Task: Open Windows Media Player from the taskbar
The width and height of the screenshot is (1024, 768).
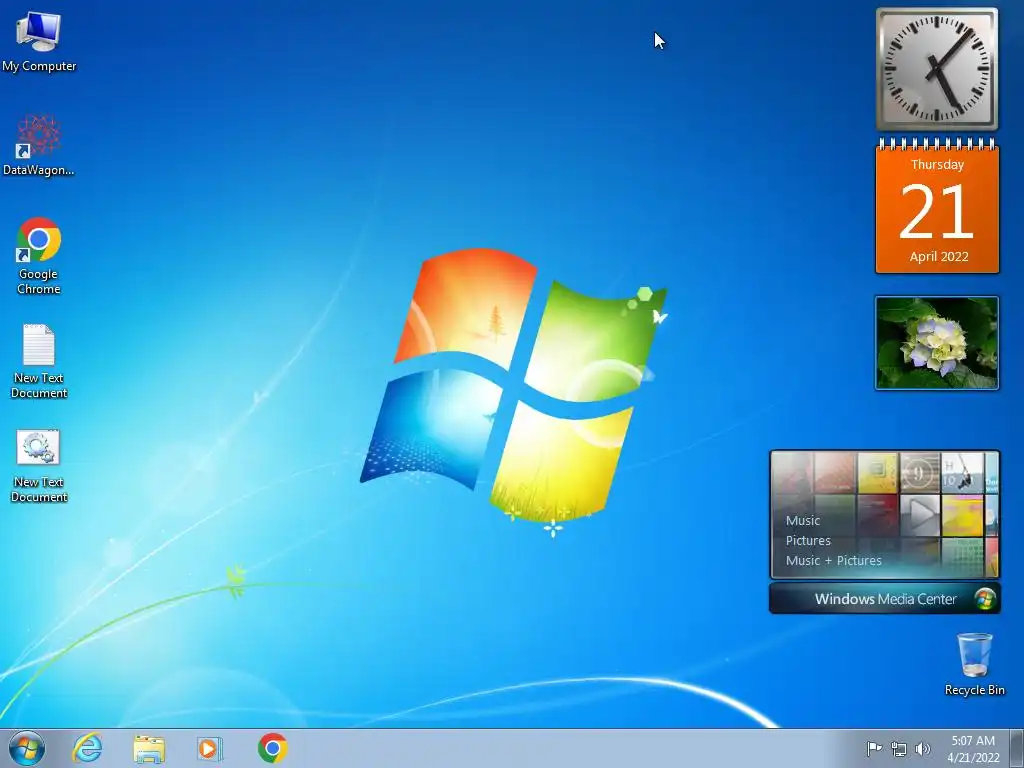Action: [210, 748]
